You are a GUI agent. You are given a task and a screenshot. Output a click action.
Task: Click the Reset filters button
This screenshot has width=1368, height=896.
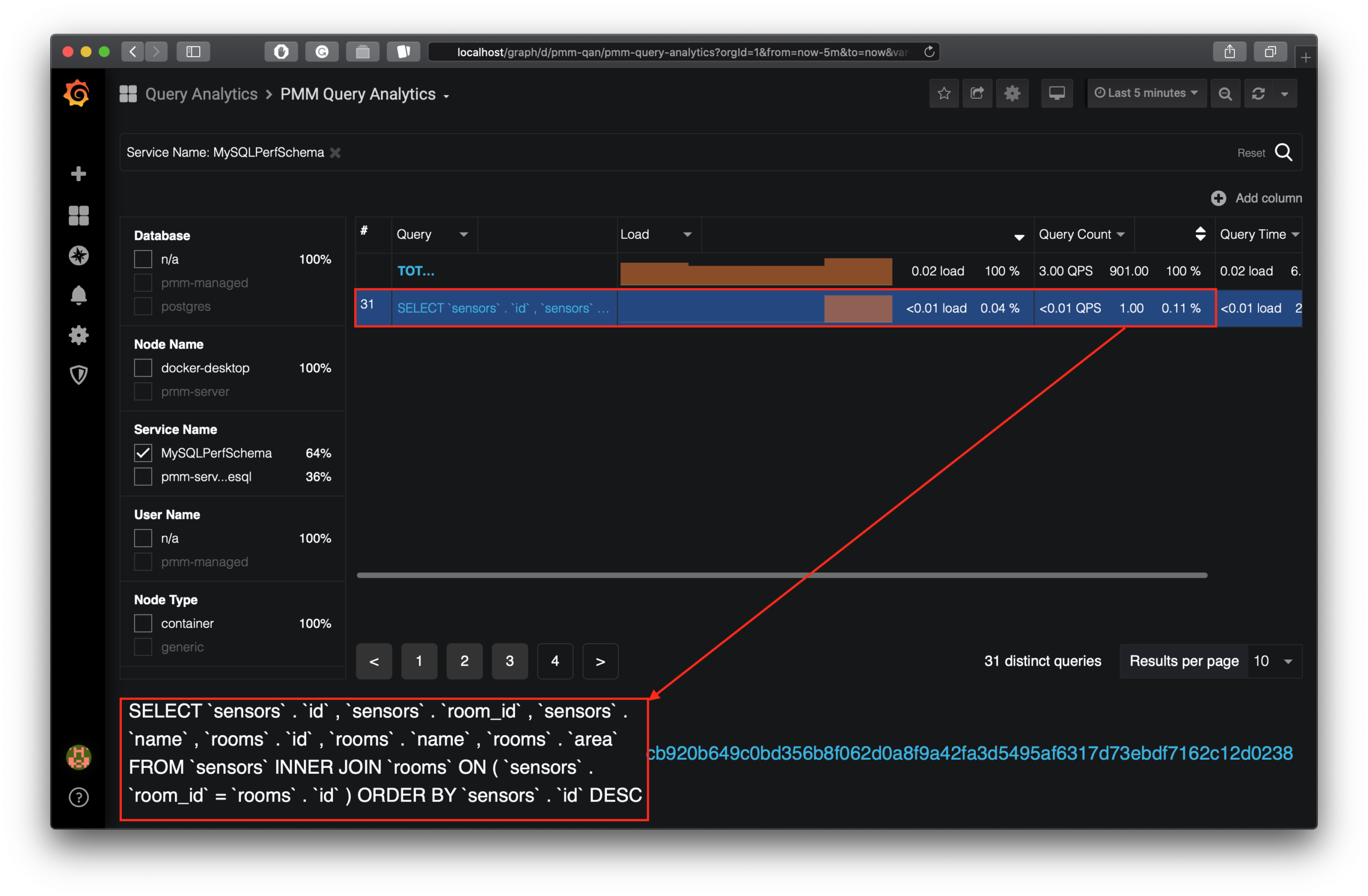coord(1251,152)
